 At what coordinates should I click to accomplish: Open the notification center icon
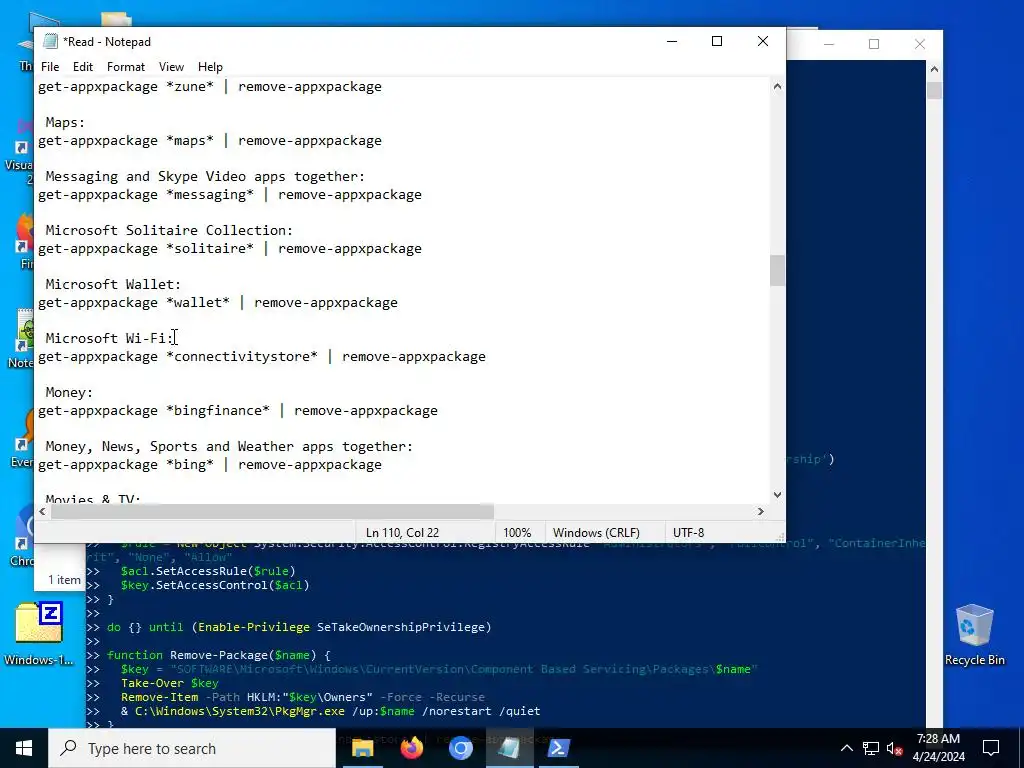991,748
